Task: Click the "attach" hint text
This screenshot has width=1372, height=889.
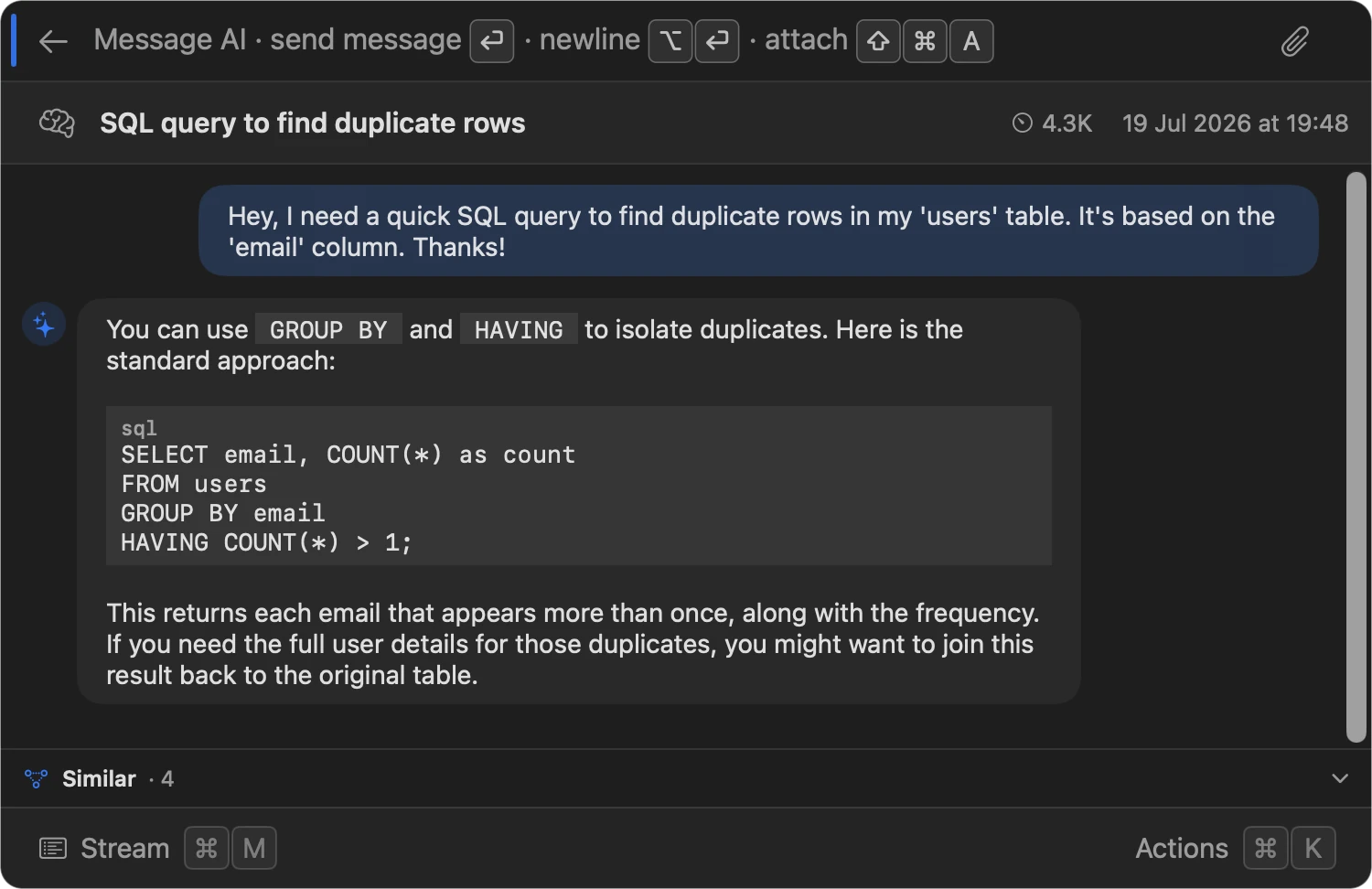Action: 807,40
